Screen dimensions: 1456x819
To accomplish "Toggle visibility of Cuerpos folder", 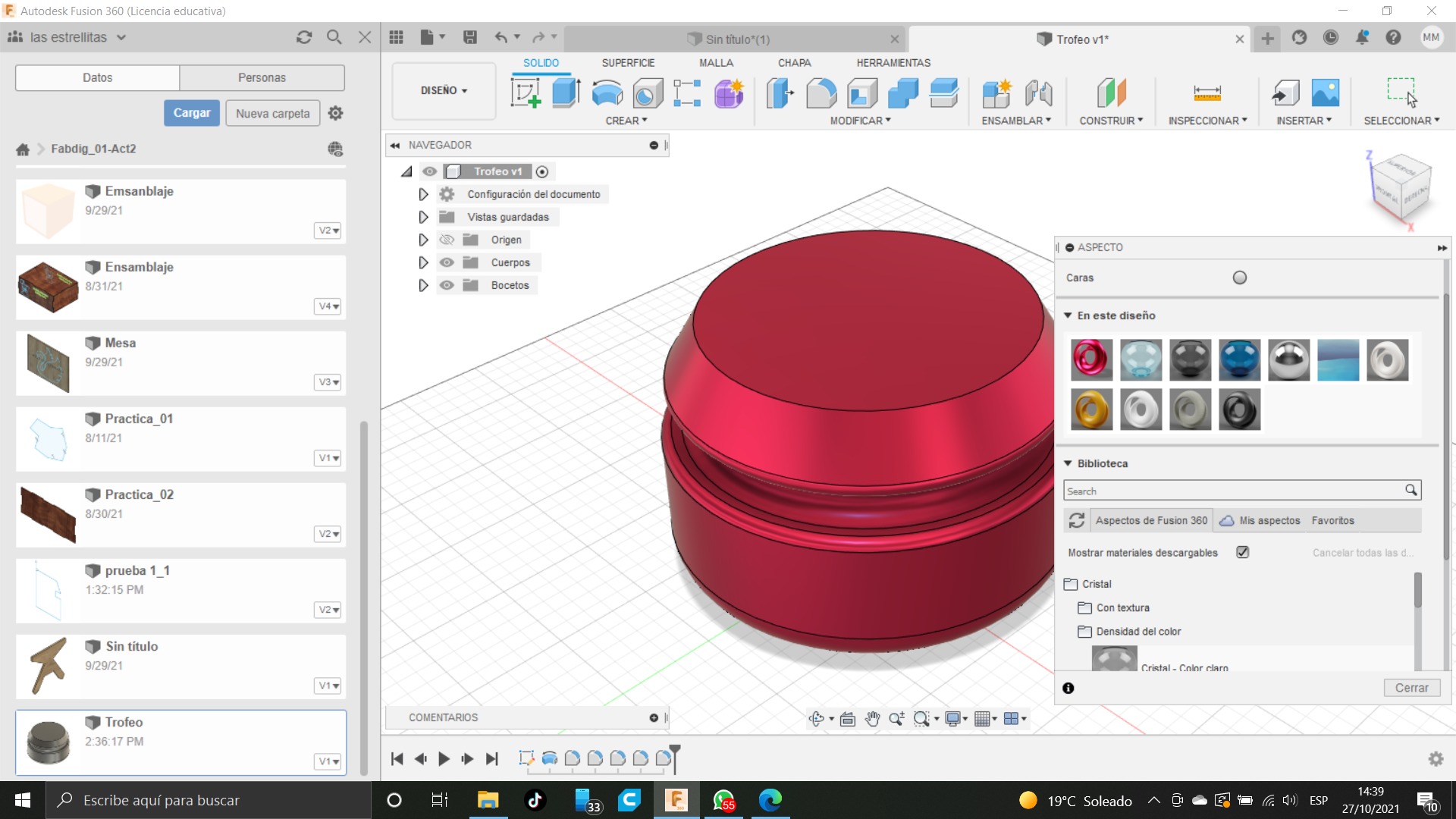I will coord(447,262).
